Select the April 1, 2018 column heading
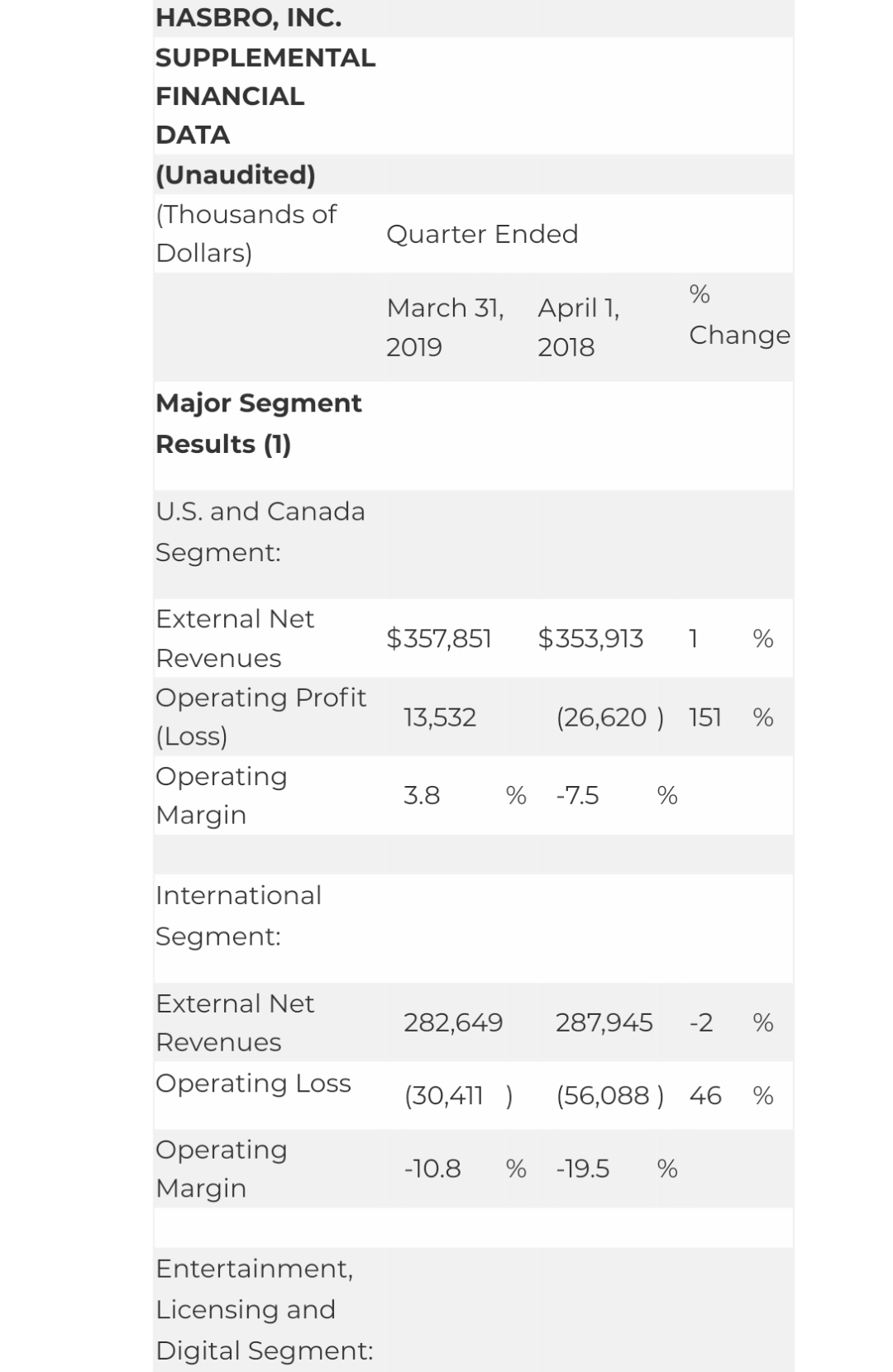The image size is (893, 1372). 579,327
